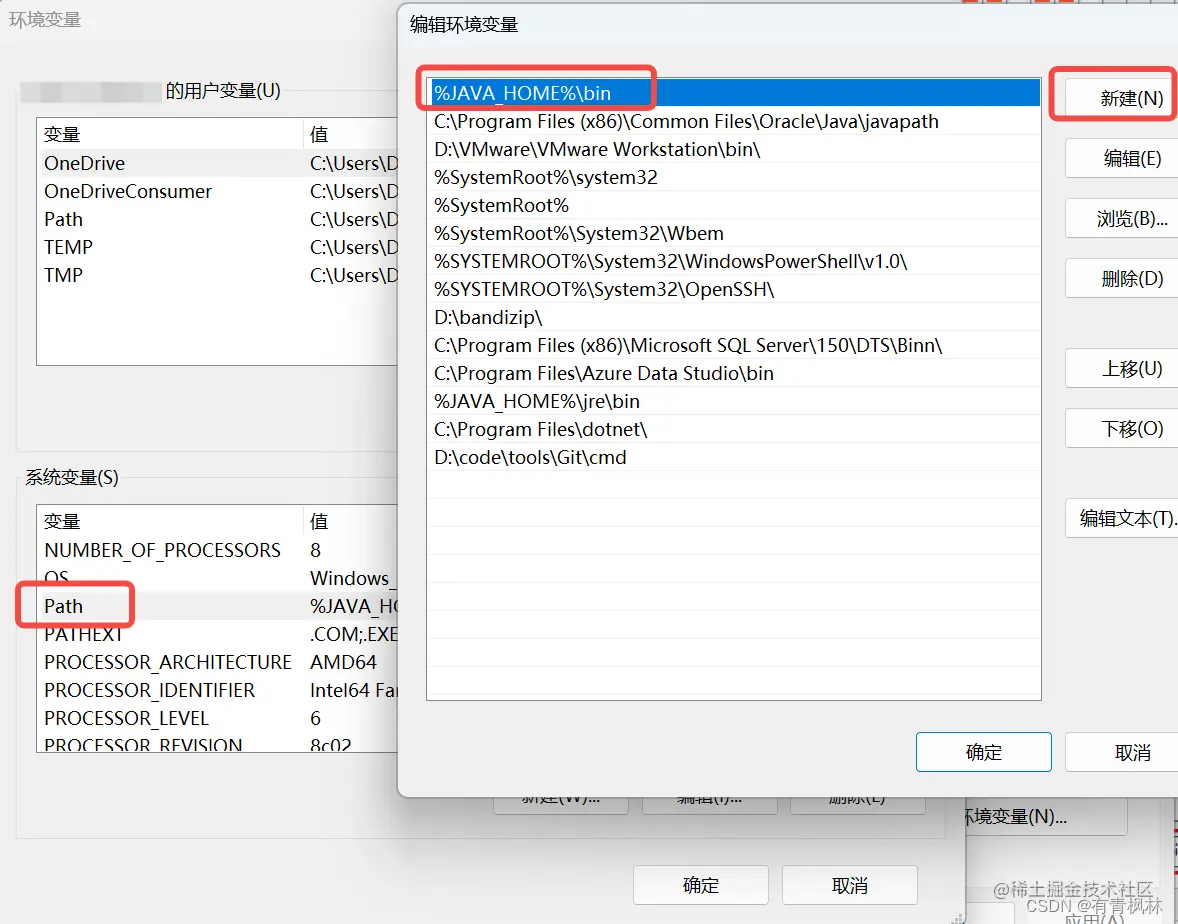1178x924 pixels.
Task: Select the C:\Program Files\dotnet\ entry
Action: (x=735, y=429)
